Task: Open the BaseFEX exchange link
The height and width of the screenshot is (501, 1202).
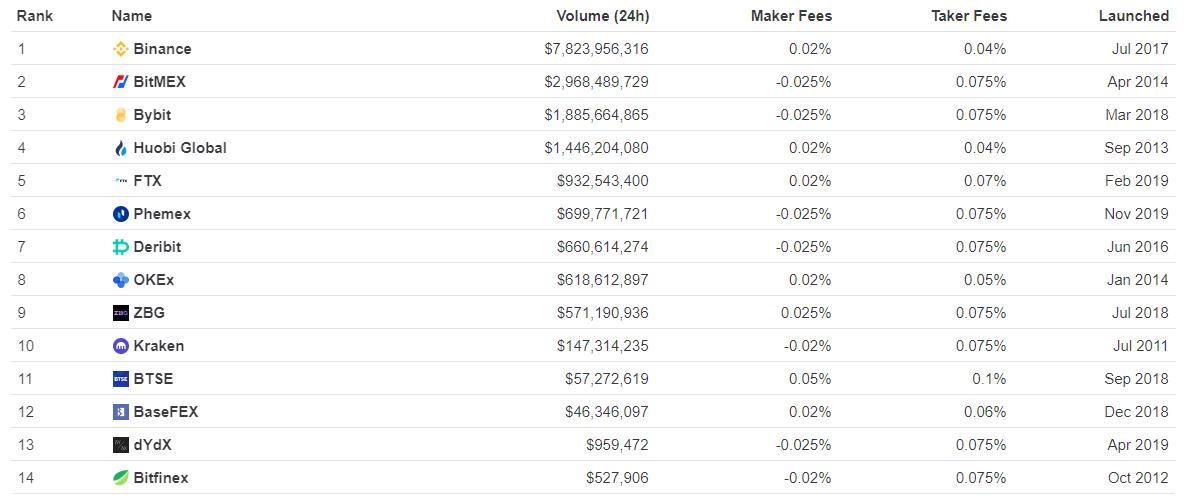Action: pyautogui.click(x=165, y=412)
